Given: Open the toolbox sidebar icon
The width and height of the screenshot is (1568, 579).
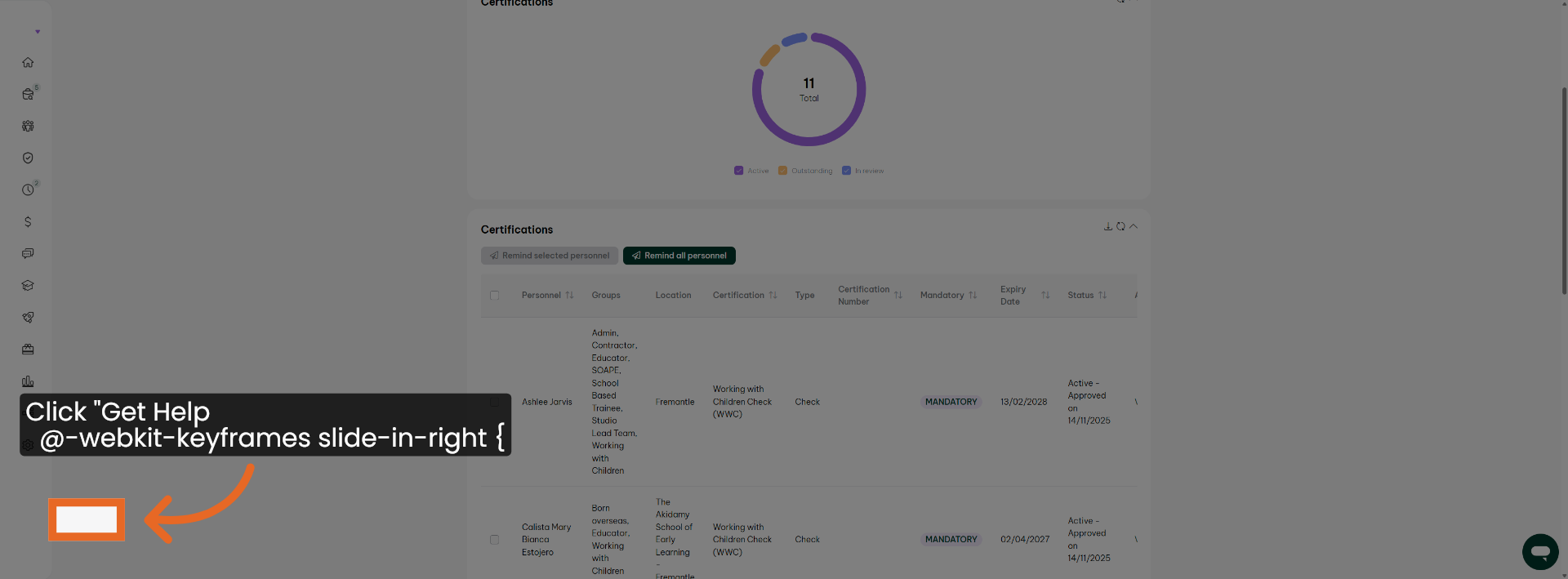Looking at the screenshot, I should 28,349.
